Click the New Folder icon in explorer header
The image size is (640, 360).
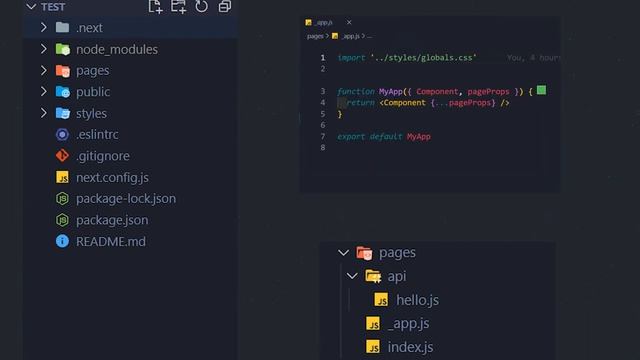point(178,7)
